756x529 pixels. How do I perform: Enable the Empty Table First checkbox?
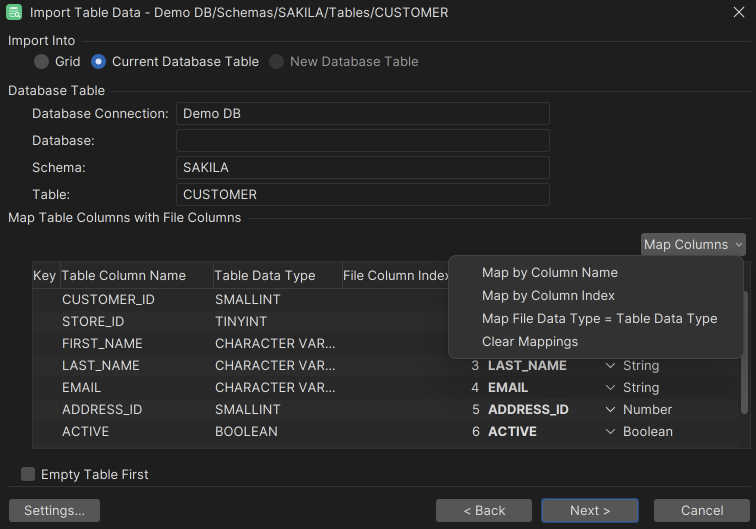pos(28,474)
